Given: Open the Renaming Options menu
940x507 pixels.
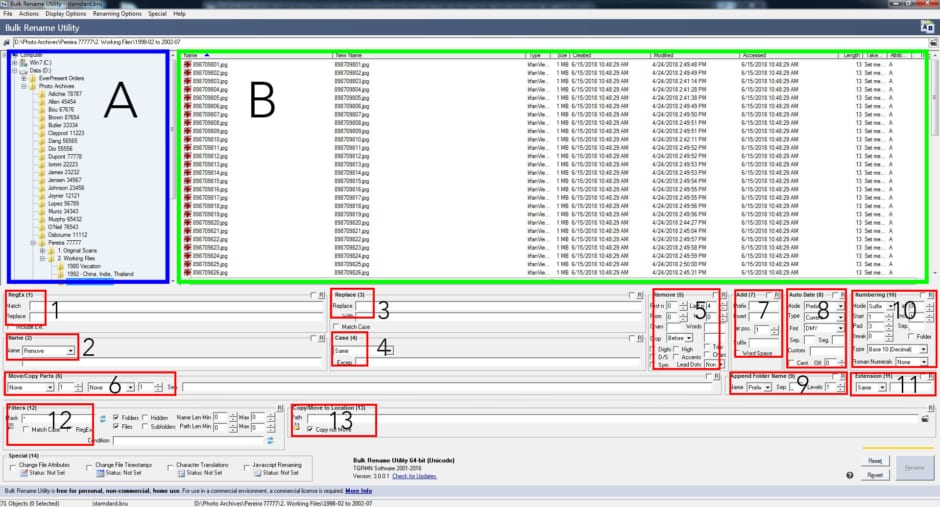Looking at the screenshot, I should click(119, 14).
